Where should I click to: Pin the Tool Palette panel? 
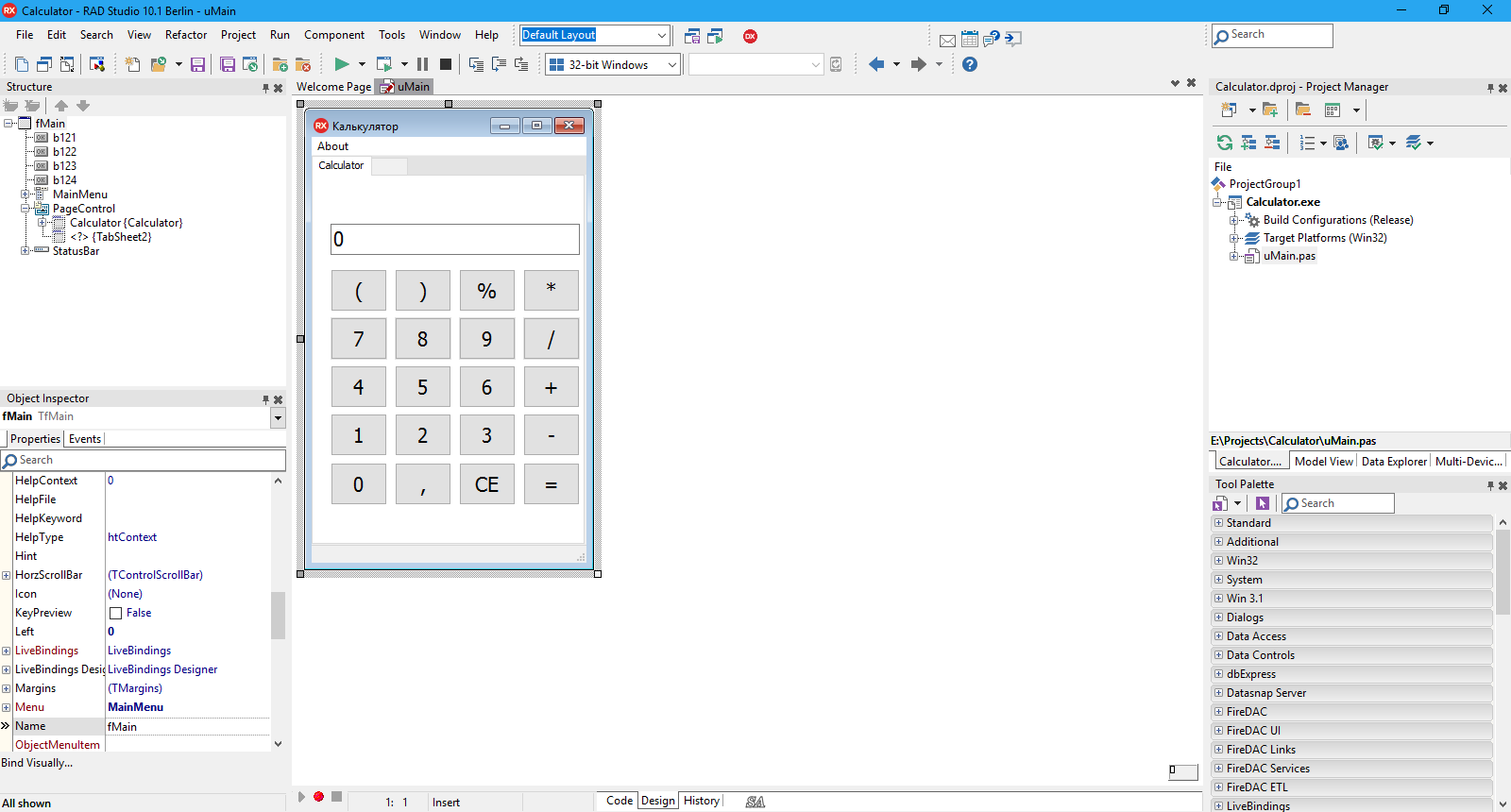(x=1490, y=485)
